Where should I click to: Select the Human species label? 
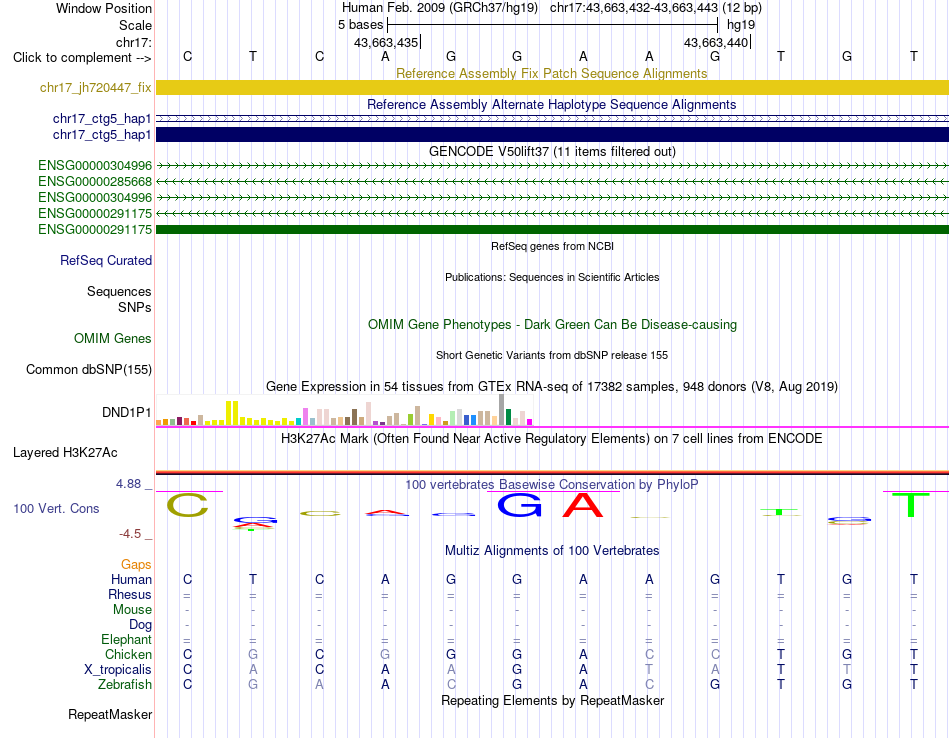pos(131,580)
